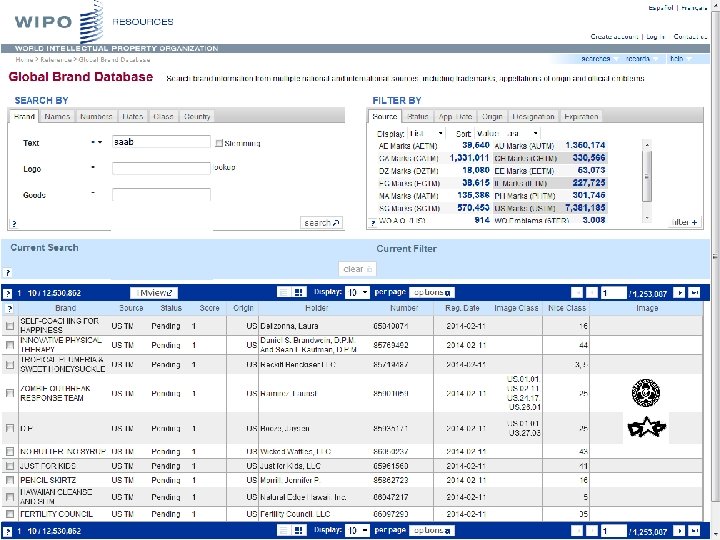Go to next page via top bar arrow
This screenshot has width=720, height=540.
point(679,292)
